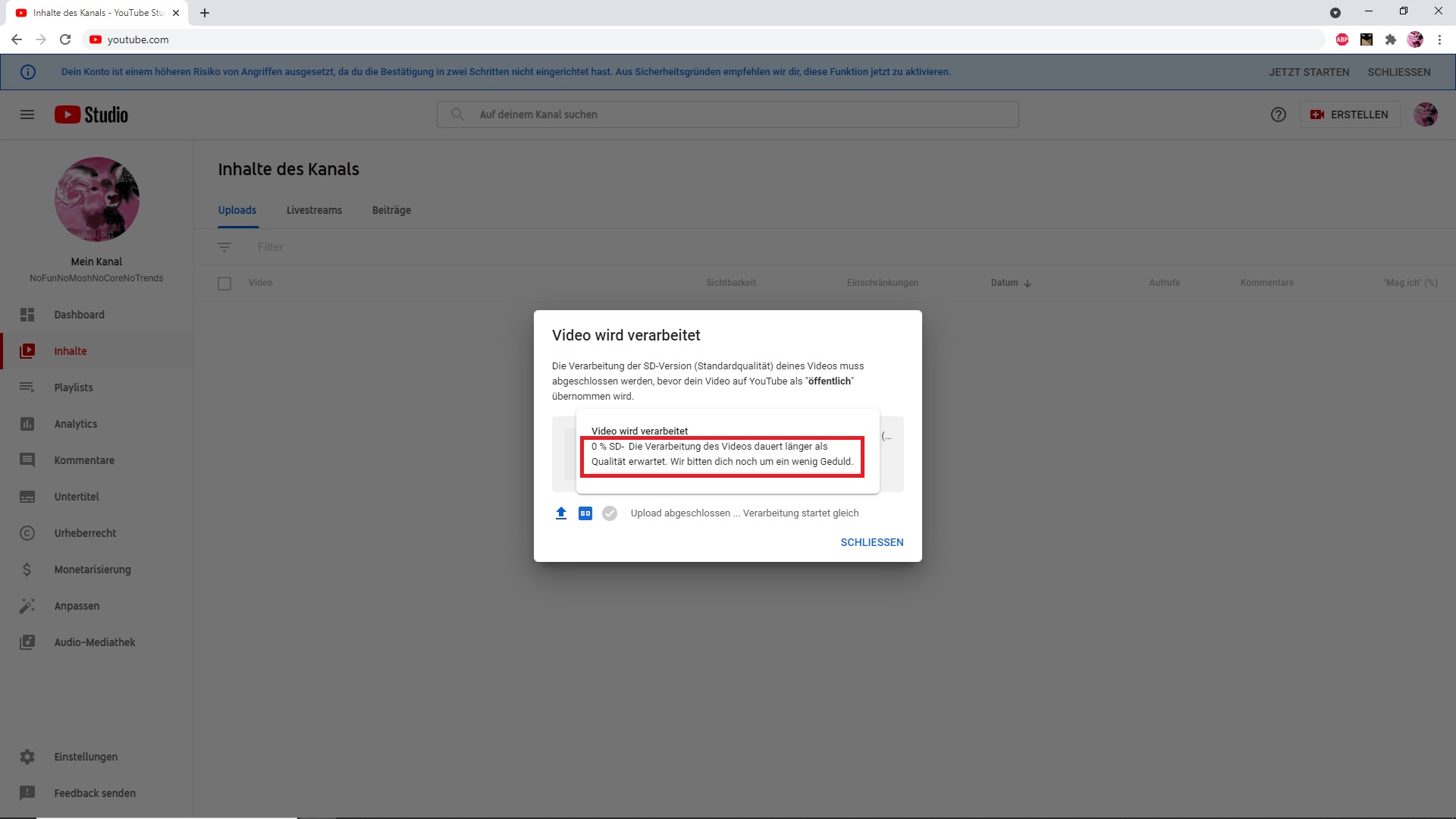Click the Einstellungen gear icon
Screen dimensions: 1456x819
tap(27, 757)
